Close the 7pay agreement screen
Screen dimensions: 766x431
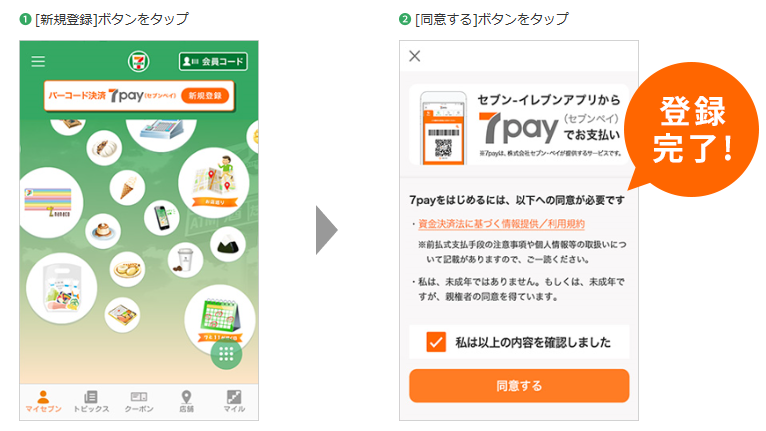[x=415, y=56]
